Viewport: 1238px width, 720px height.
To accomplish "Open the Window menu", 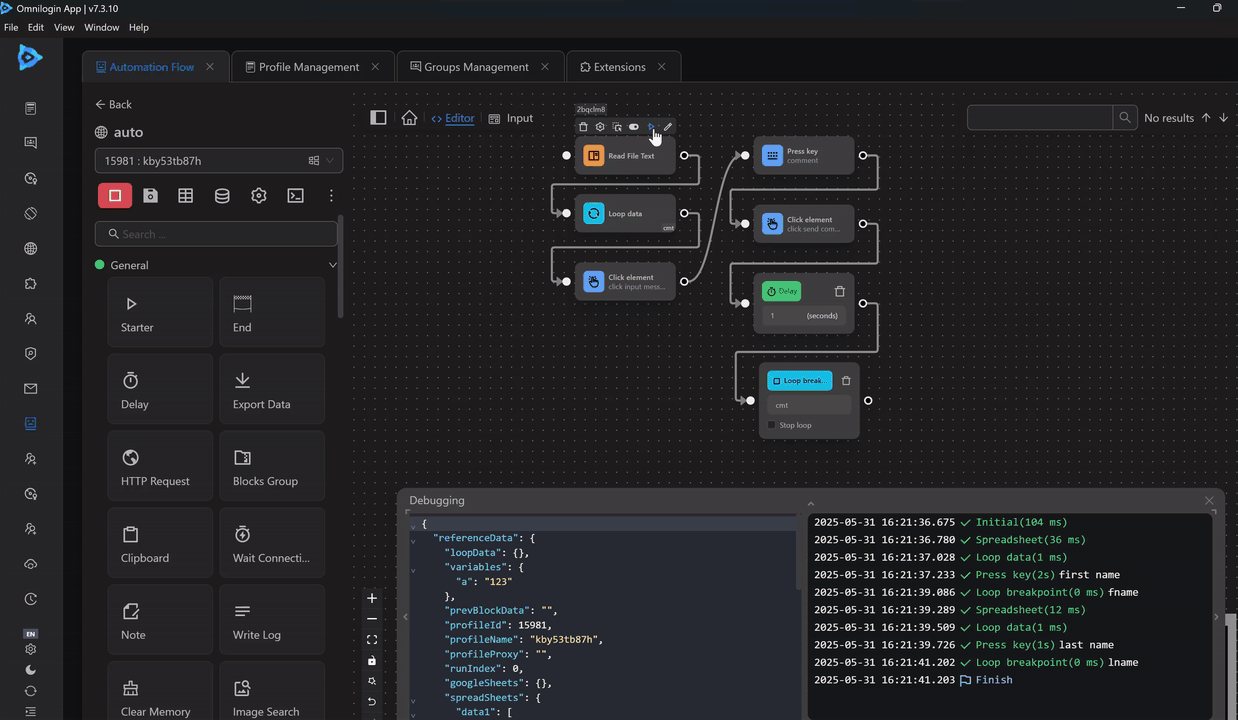I will (101, 27).
